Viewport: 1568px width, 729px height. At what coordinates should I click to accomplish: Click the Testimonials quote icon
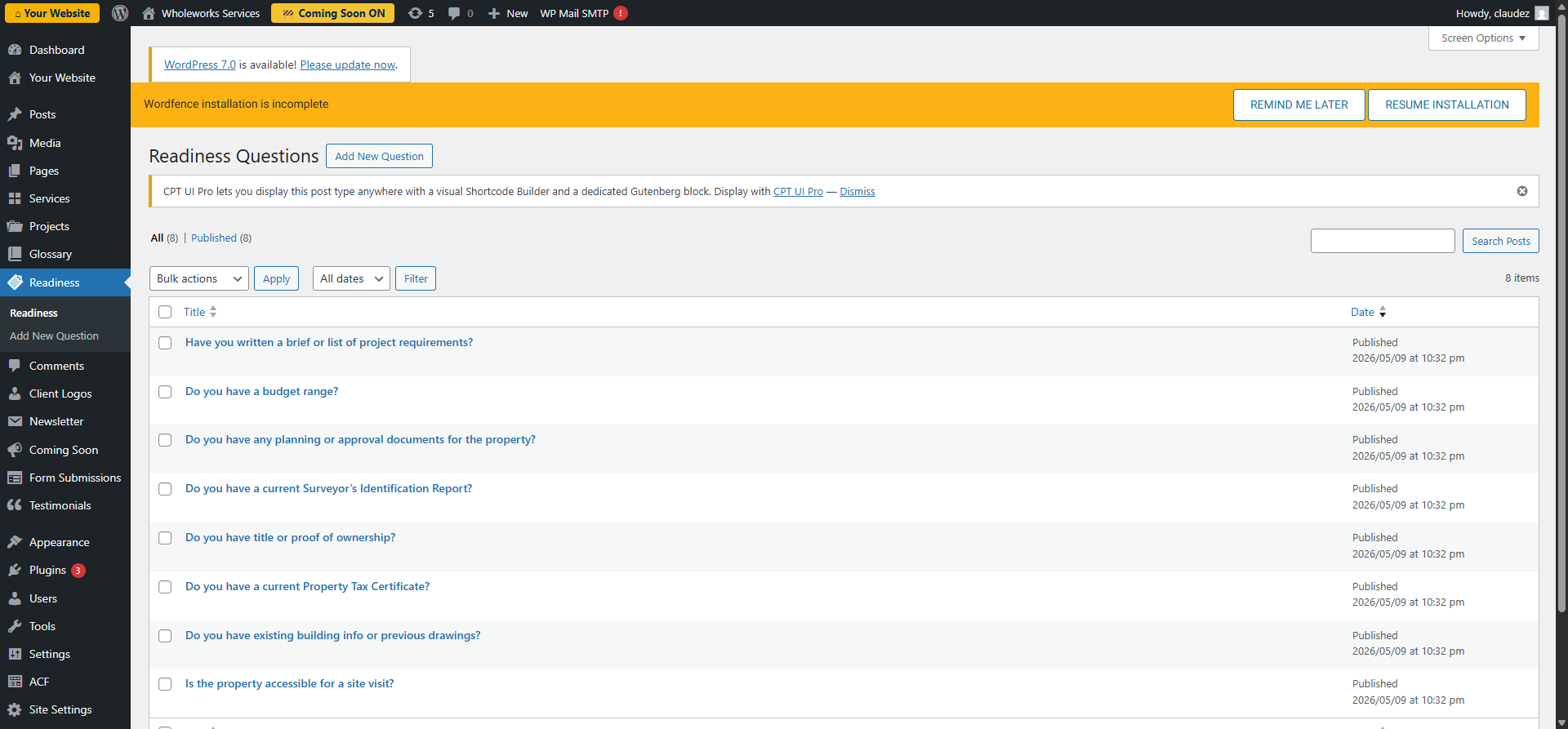tap(15, 505)
